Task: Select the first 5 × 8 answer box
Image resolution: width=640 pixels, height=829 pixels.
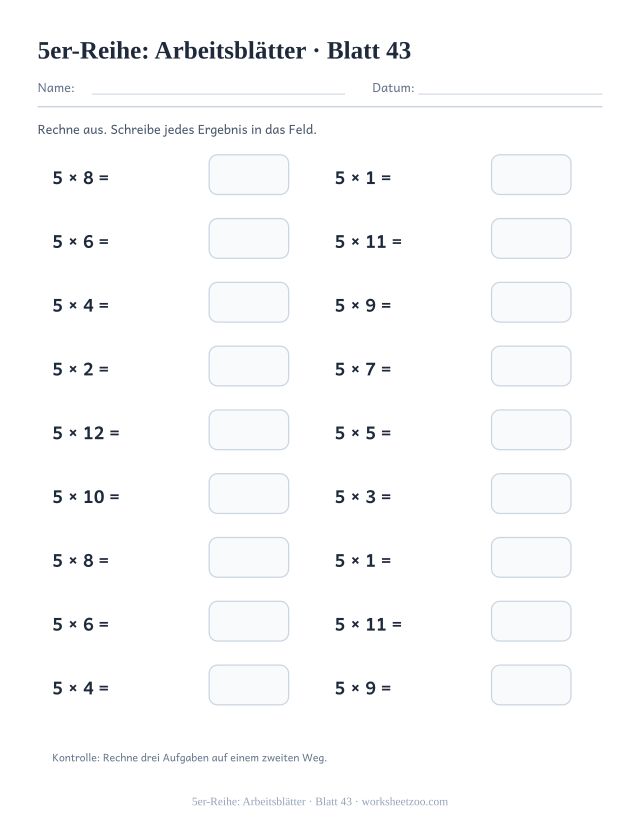Action: 249,174
